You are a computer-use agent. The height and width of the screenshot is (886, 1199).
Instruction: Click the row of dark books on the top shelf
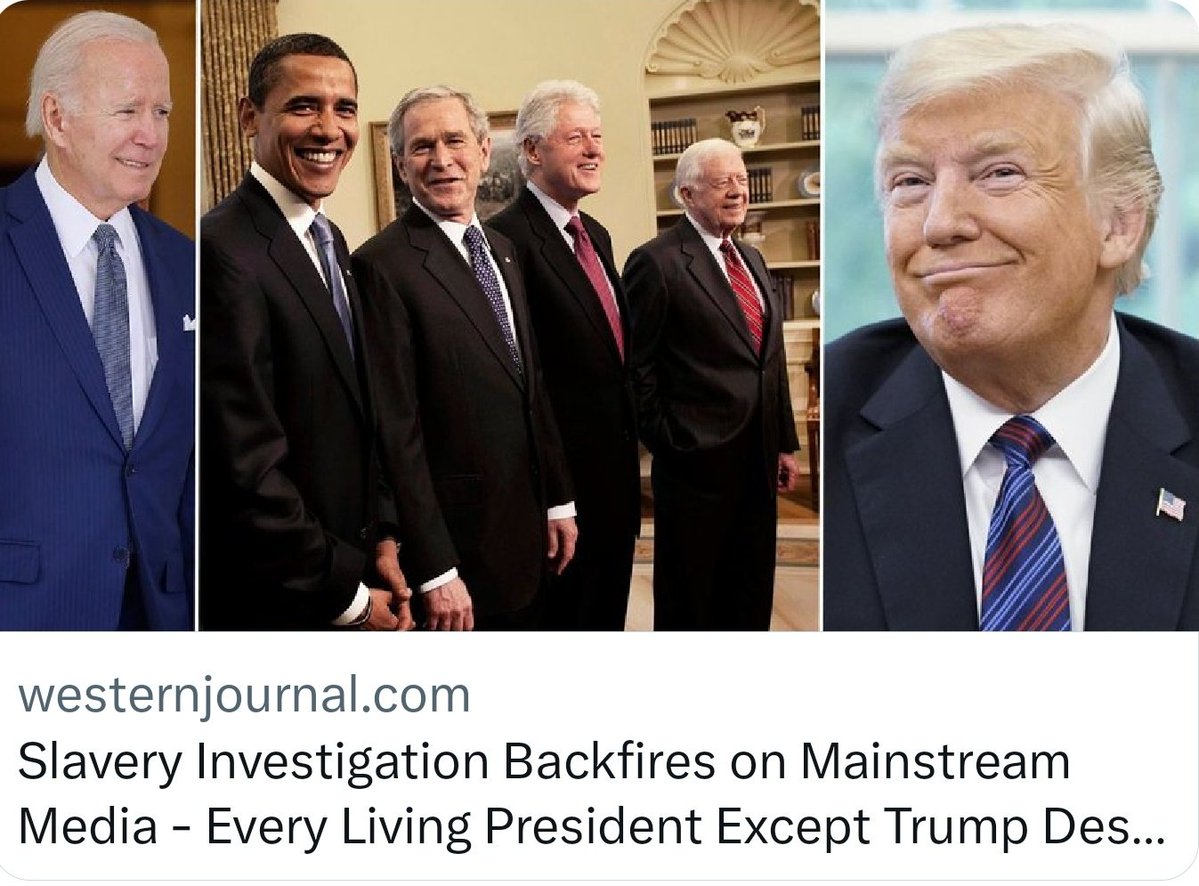[x=674, y=136]
